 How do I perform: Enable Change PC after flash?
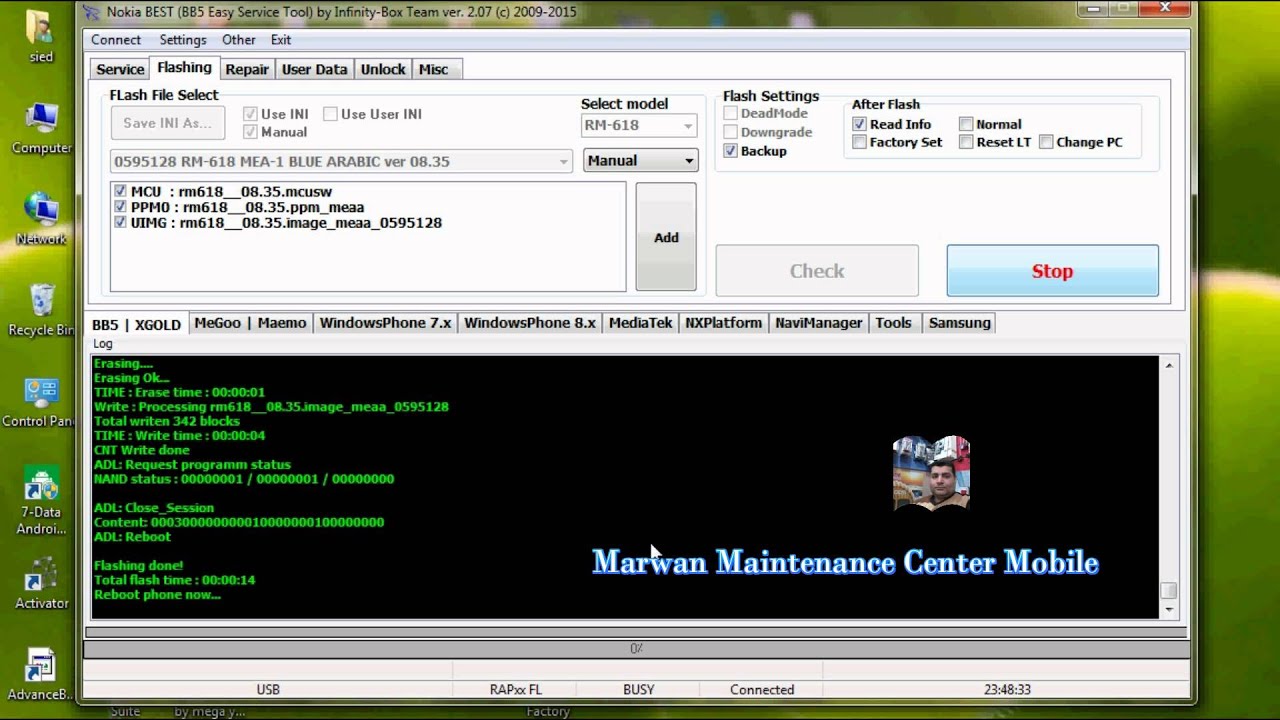(1046, 142)
